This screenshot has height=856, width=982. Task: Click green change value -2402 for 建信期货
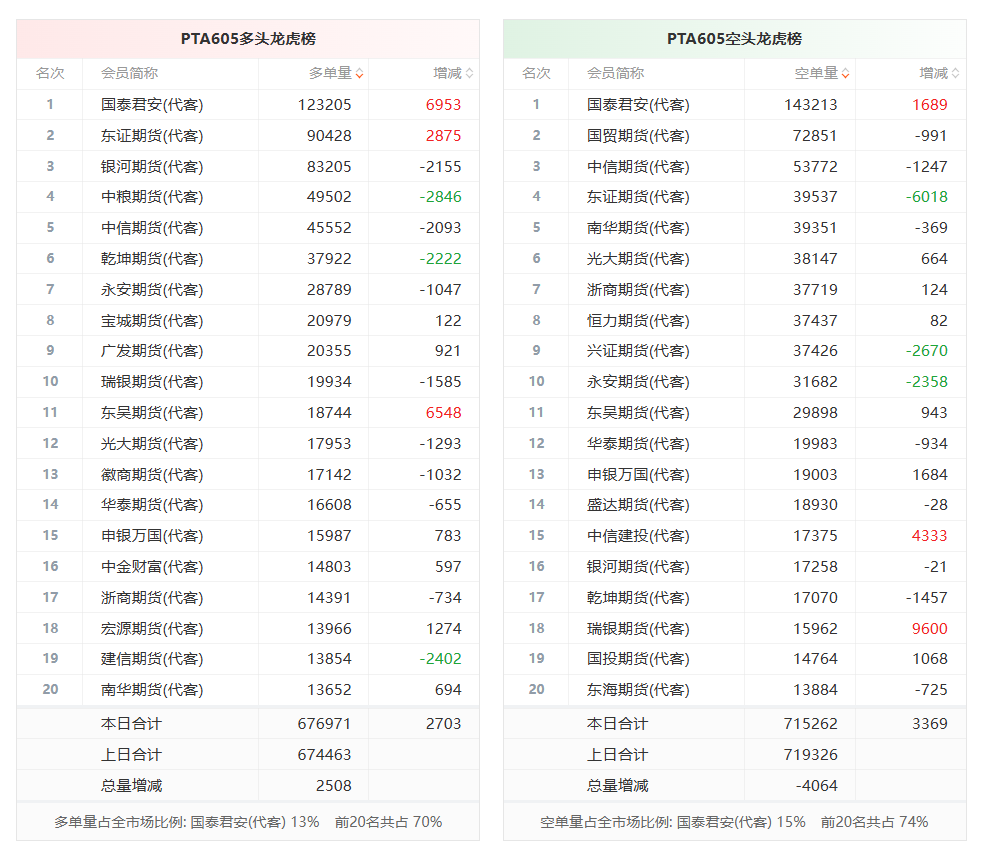[440, 659]
